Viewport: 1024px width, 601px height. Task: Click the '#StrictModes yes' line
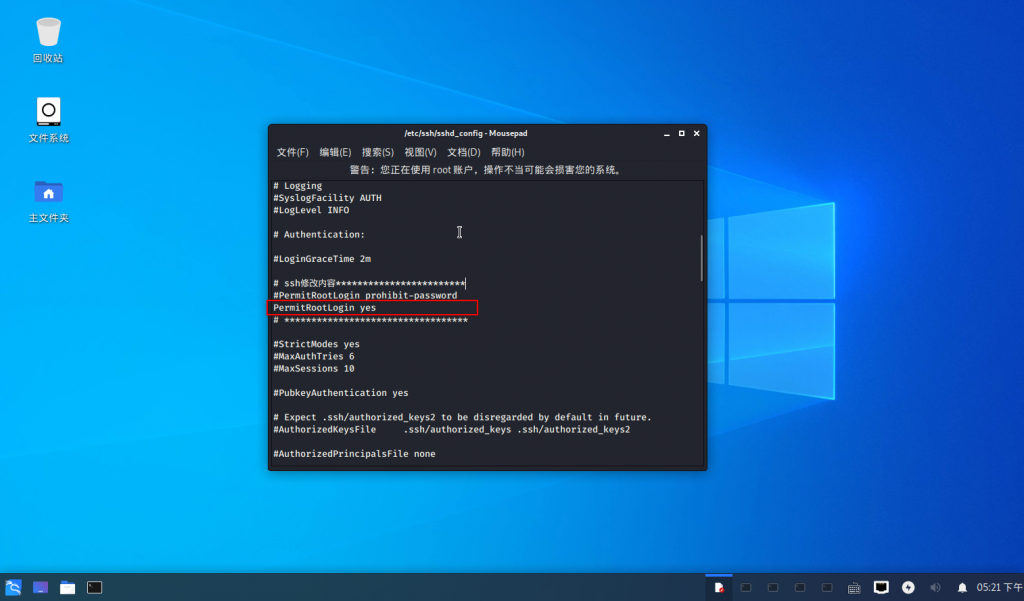coord(316,344)
